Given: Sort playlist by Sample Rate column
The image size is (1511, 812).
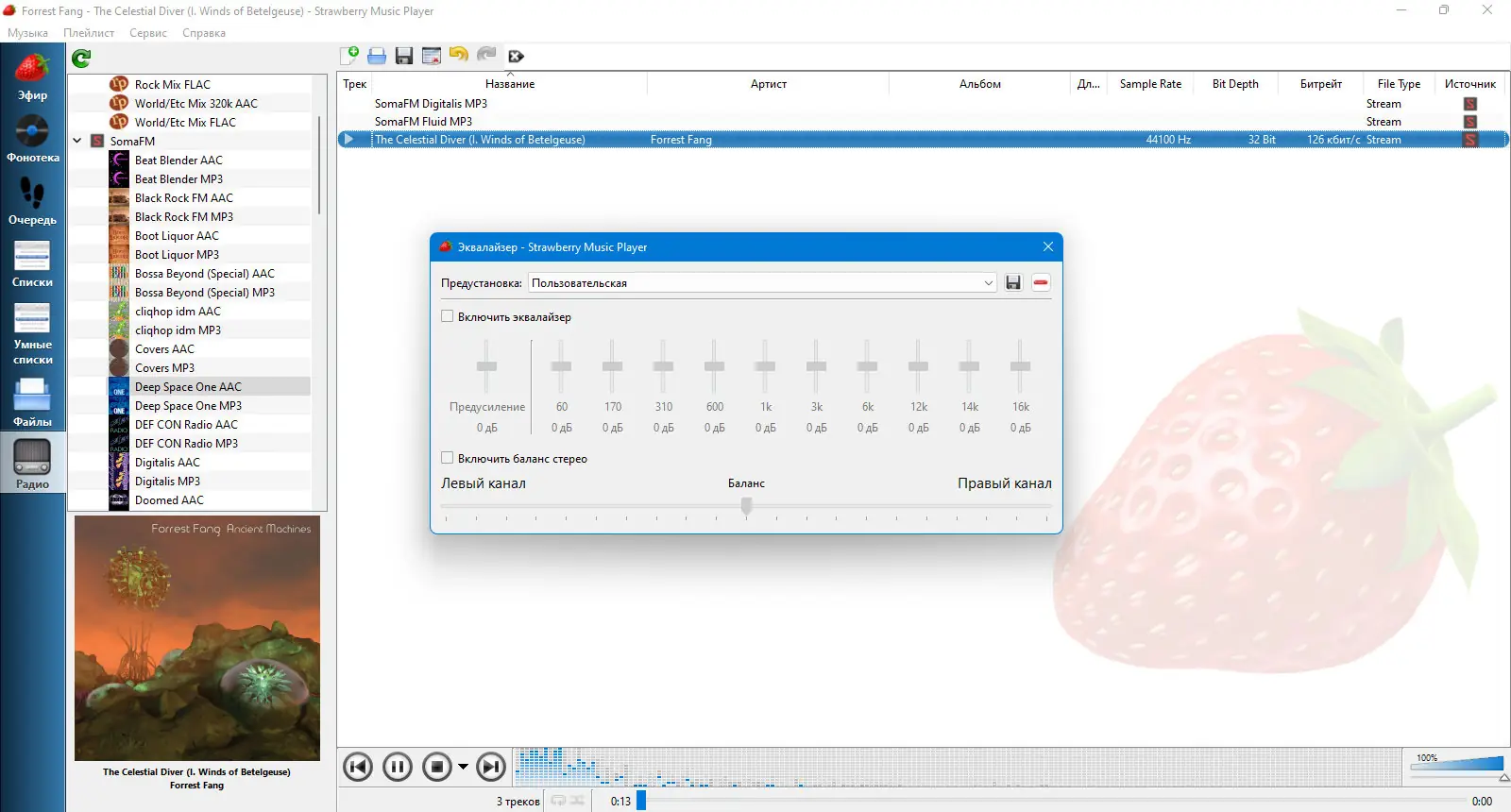Looking at the screenshot, I should tap(1150, 84).
